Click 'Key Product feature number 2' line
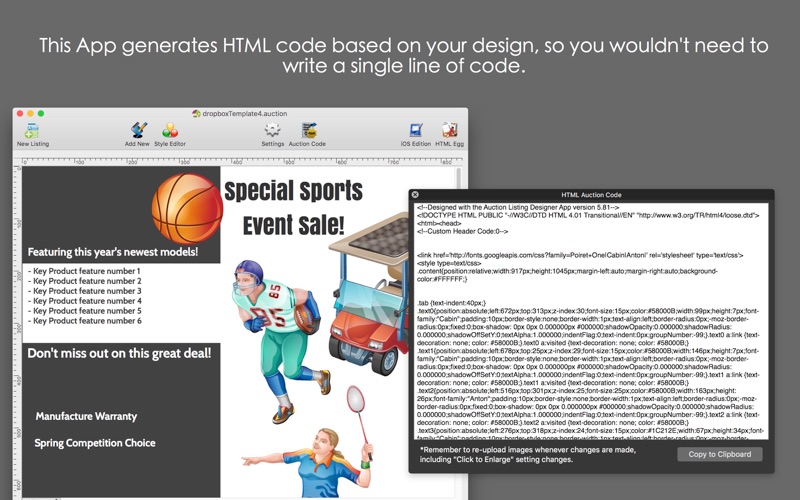 pyautogui.click(x=85, y=281)
